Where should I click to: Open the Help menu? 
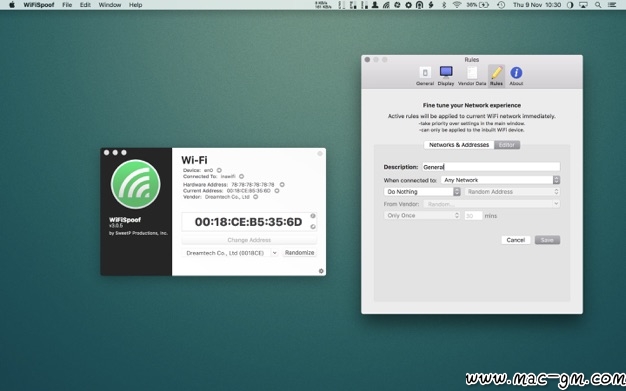pos(135,5)
